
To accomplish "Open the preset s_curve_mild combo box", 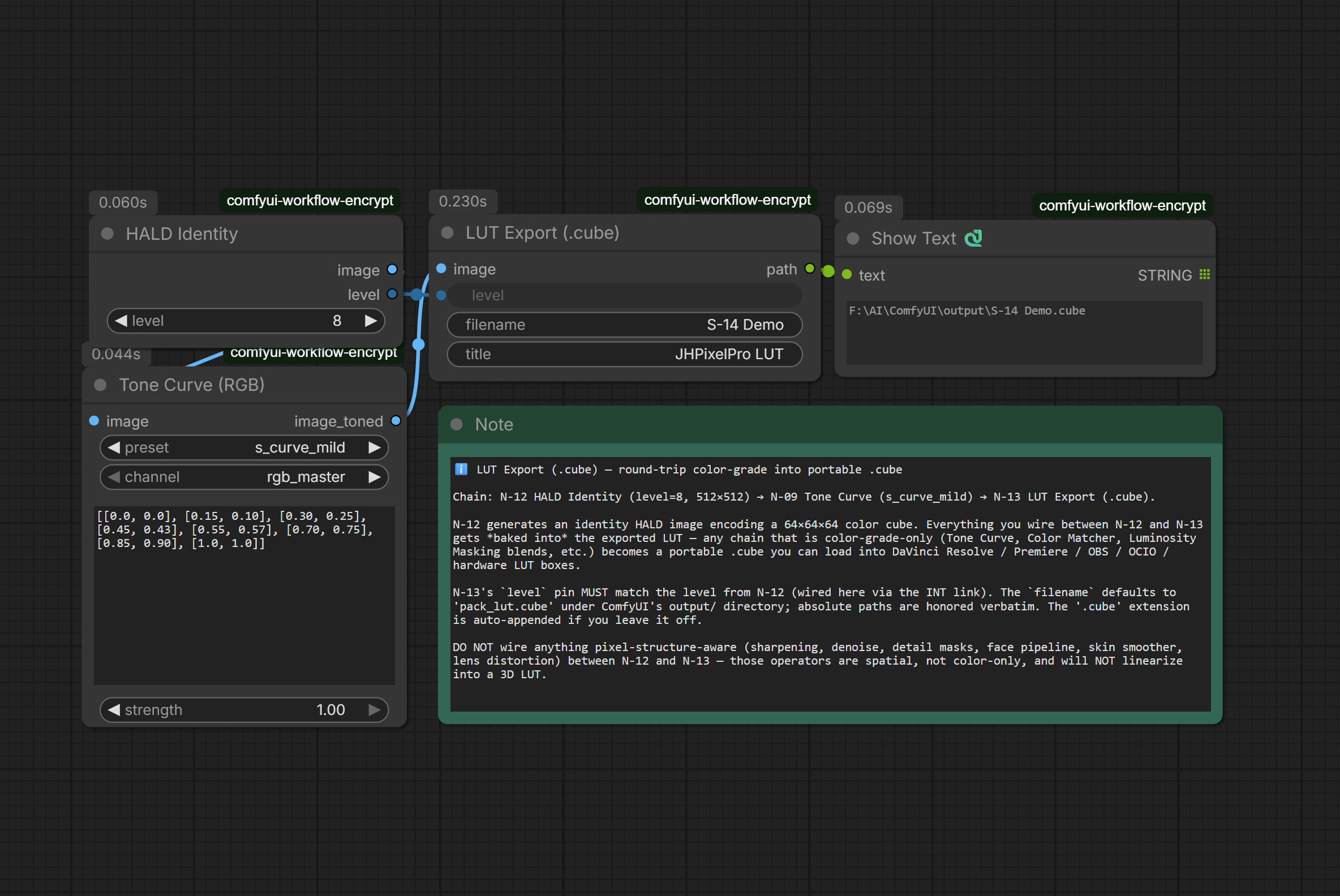I will 244,448.
